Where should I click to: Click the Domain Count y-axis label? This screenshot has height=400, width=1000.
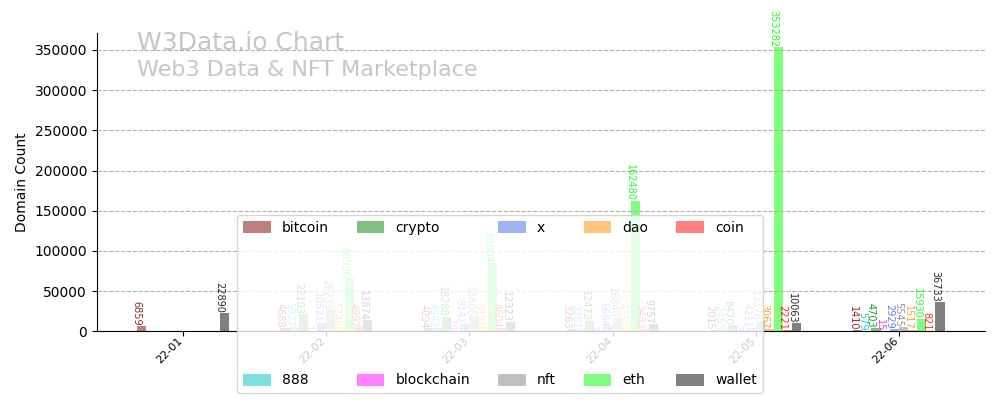[21, 182]
